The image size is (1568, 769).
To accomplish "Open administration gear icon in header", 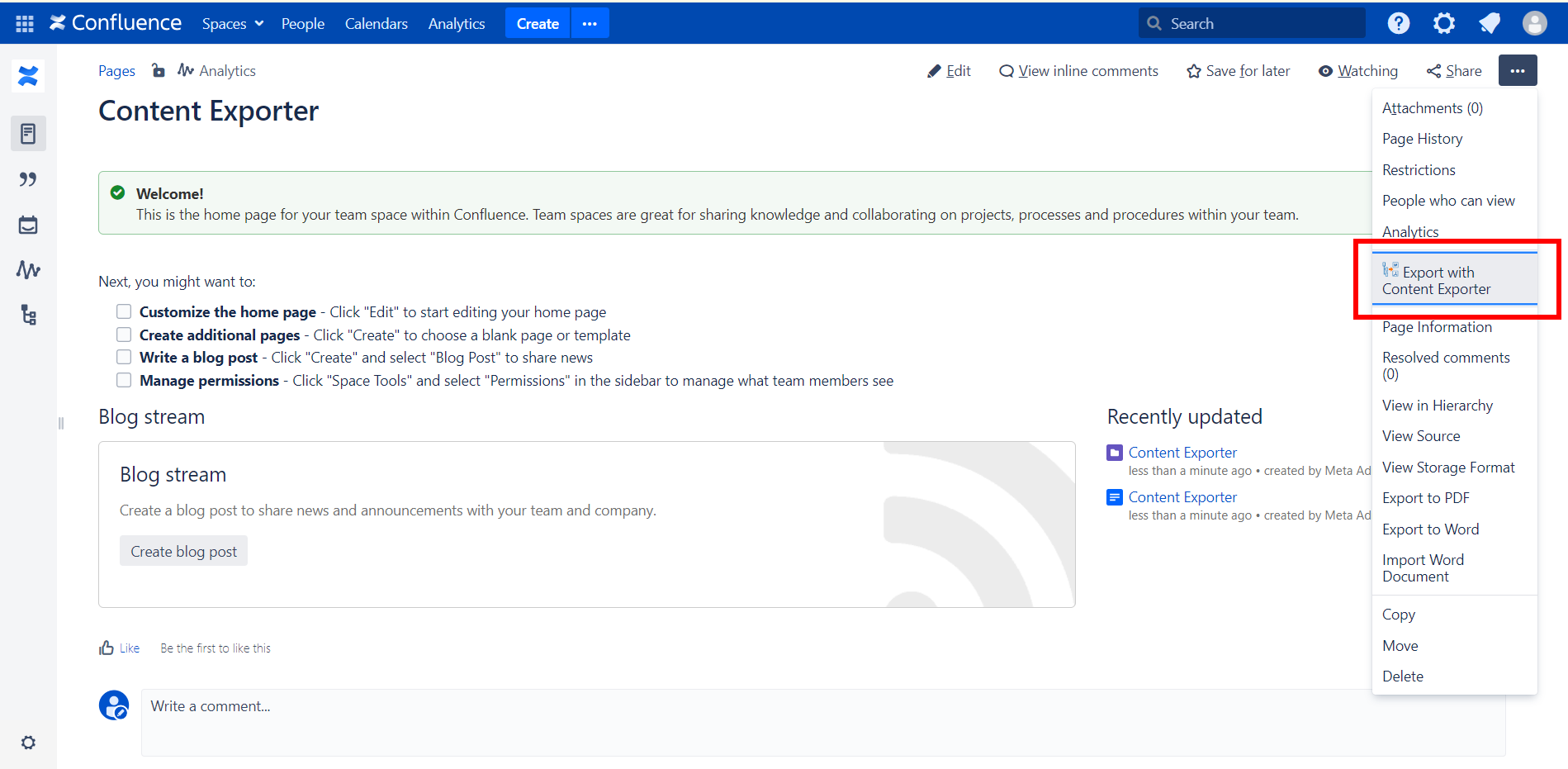I will tap(1443, 23).
